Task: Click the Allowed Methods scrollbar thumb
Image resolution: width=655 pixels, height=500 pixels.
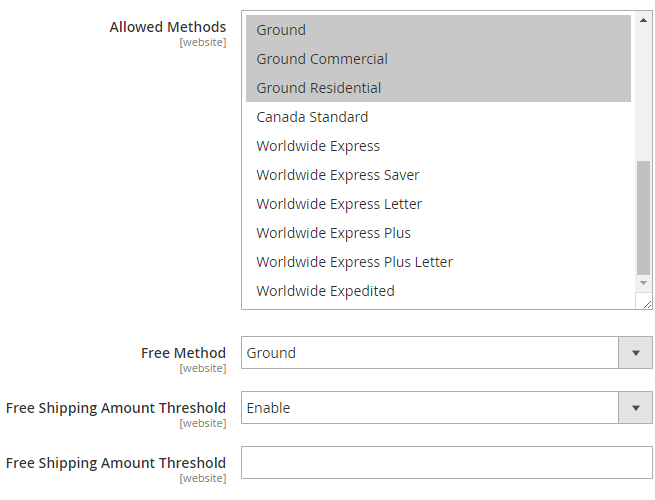Action: tap(643, 215)
